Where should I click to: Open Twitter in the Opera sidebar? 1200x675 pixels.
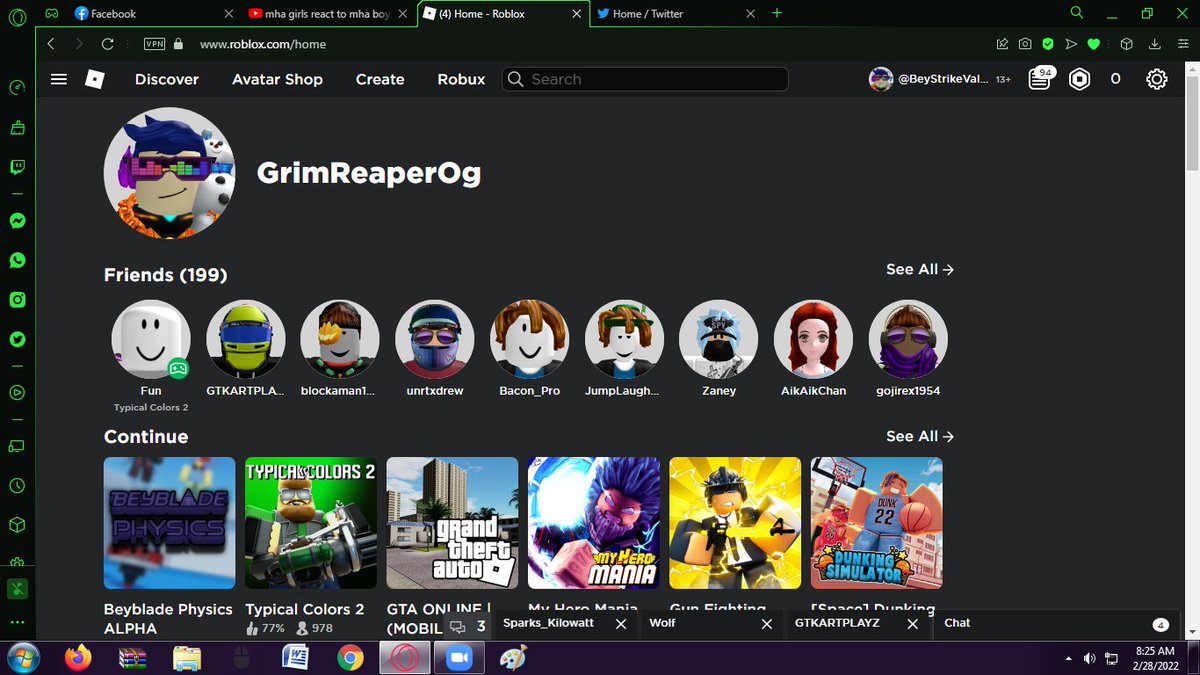(x=17, y=339)
